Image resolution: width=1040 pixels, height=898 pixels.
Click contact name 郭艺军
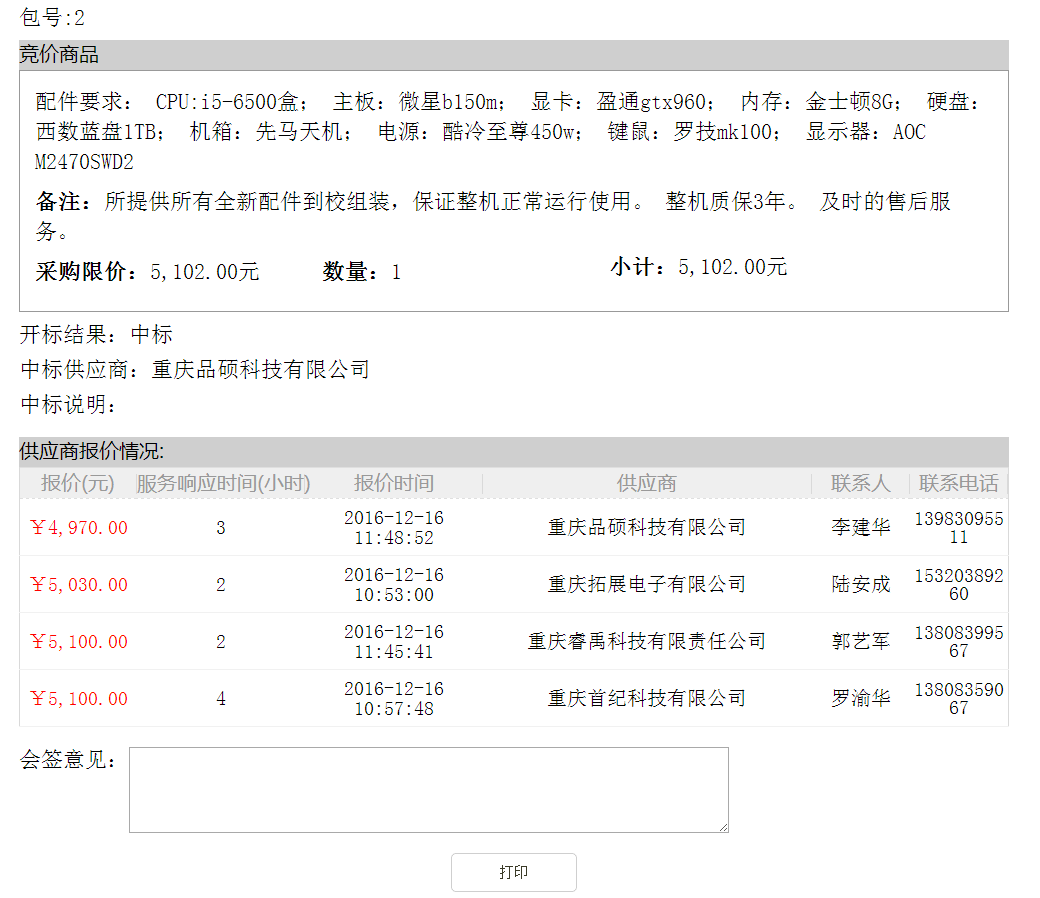click(860, 641)
